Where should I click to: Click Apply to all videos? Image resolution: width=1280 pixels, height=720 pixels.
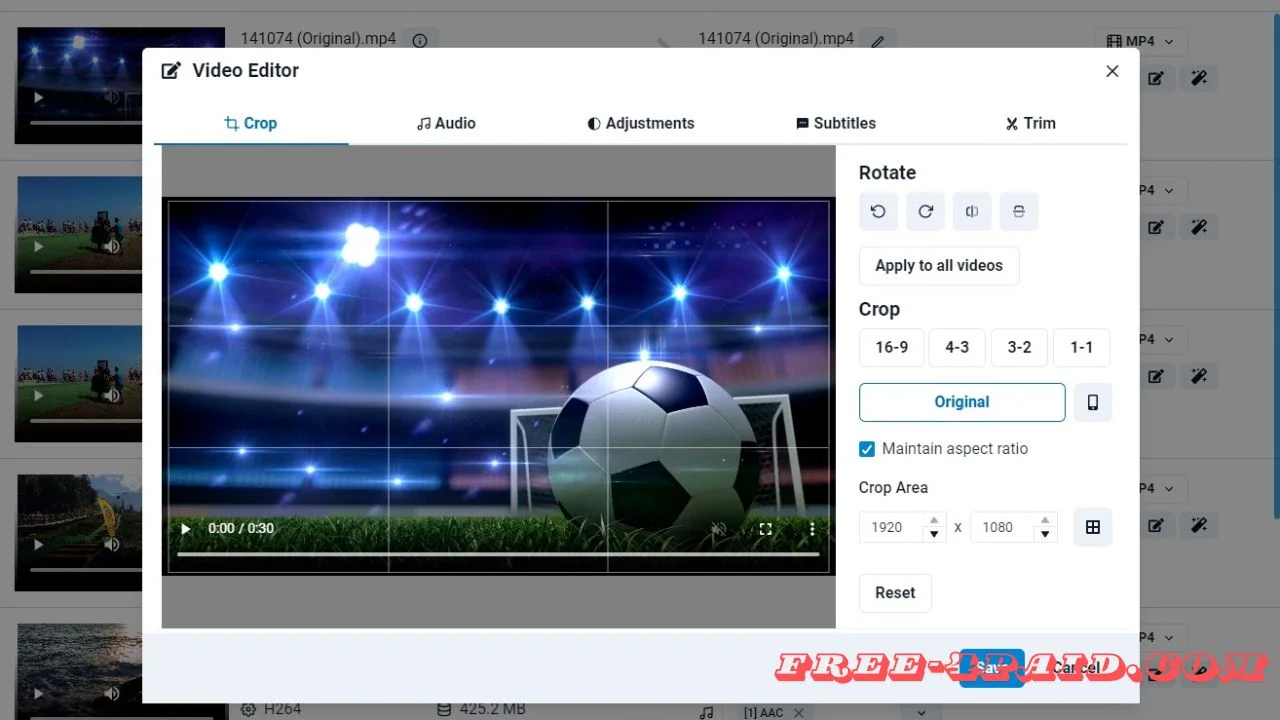(938, 265)
